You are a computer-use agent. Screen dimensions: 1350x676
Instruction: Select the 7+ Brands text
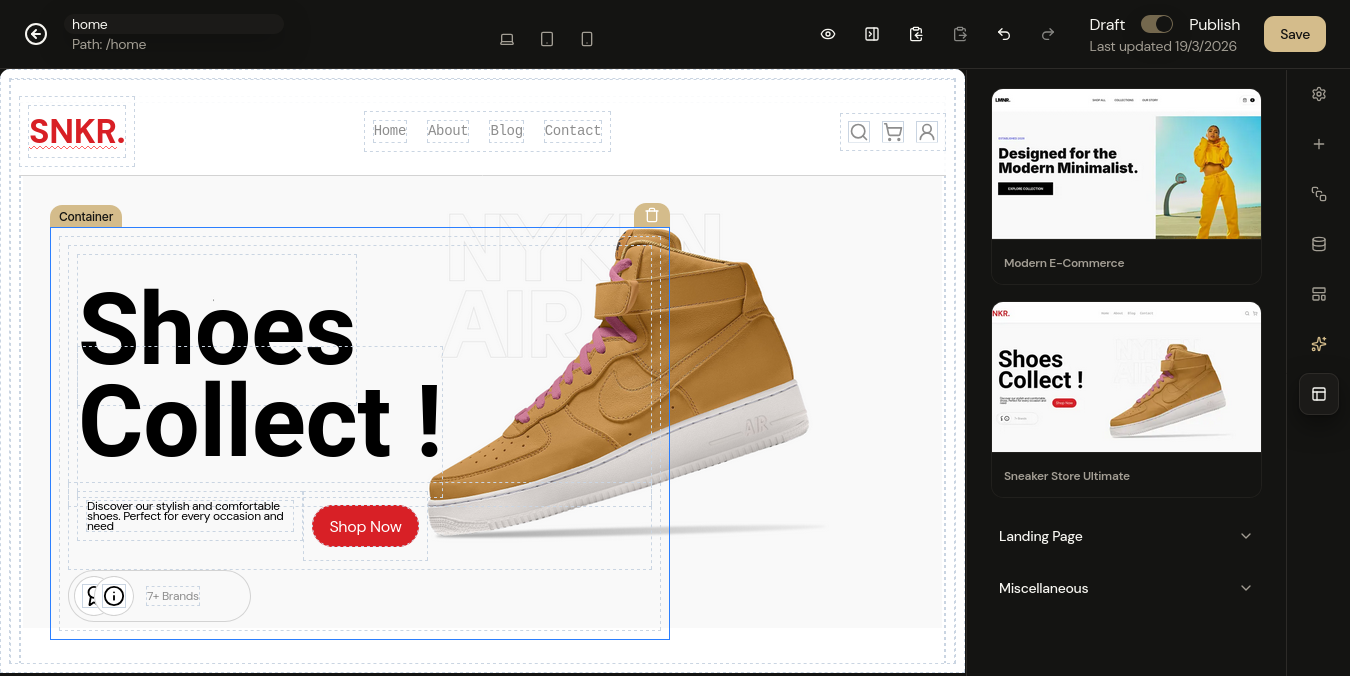173,596
